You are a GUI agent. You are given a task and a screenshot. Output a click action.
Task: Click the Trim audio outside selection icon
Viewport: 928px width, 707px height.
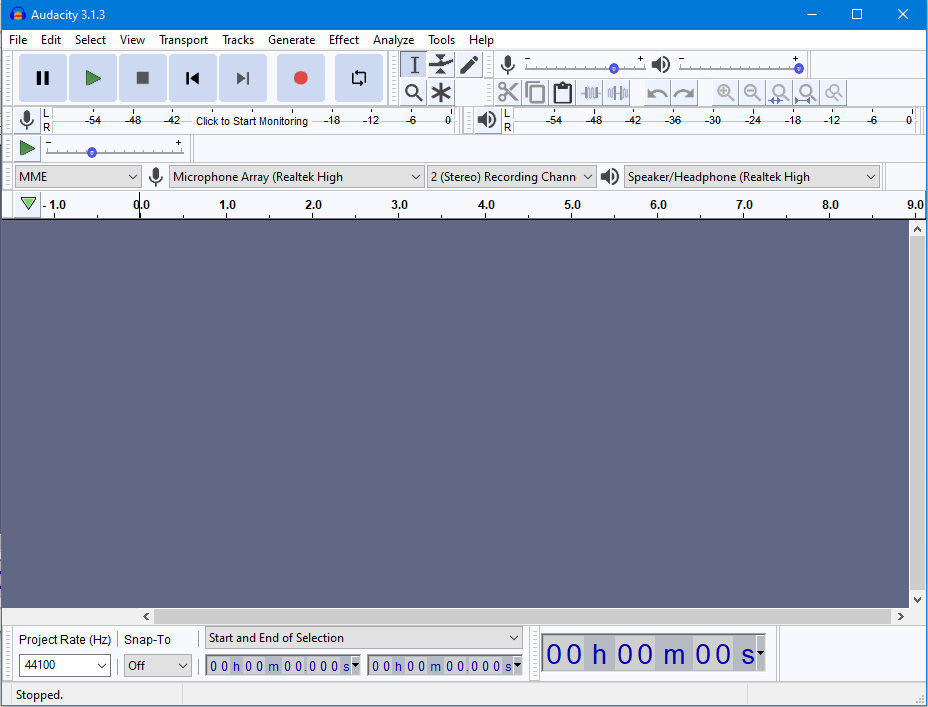click(x=590, y=92)
